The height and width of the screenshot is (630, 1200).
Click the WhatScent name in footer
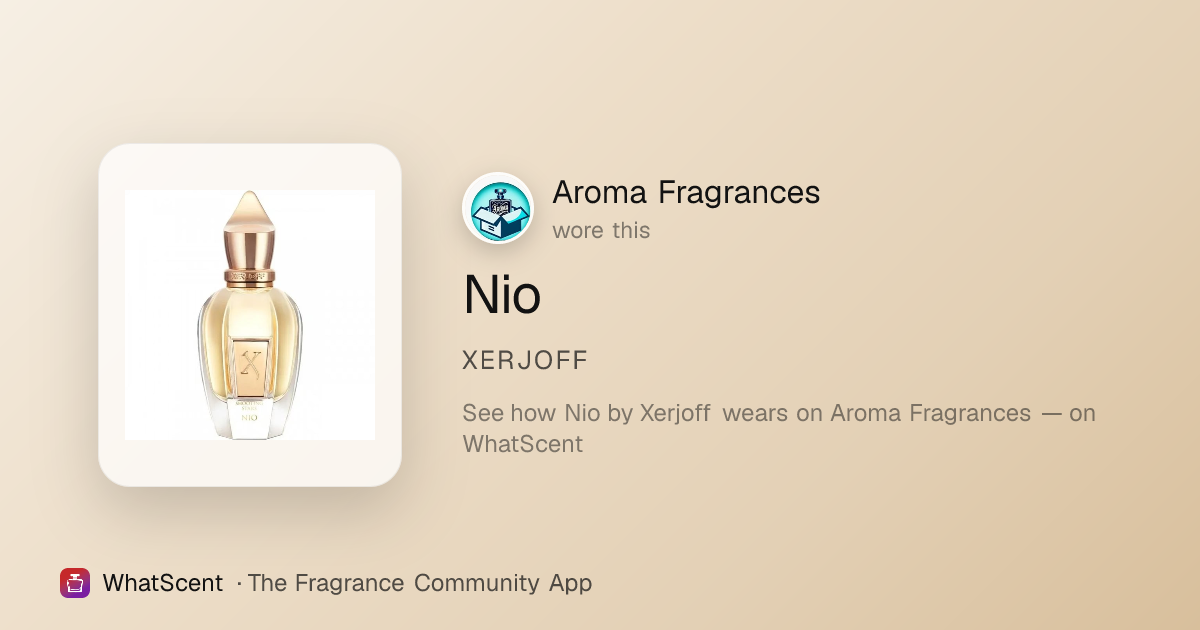[162, 583]
